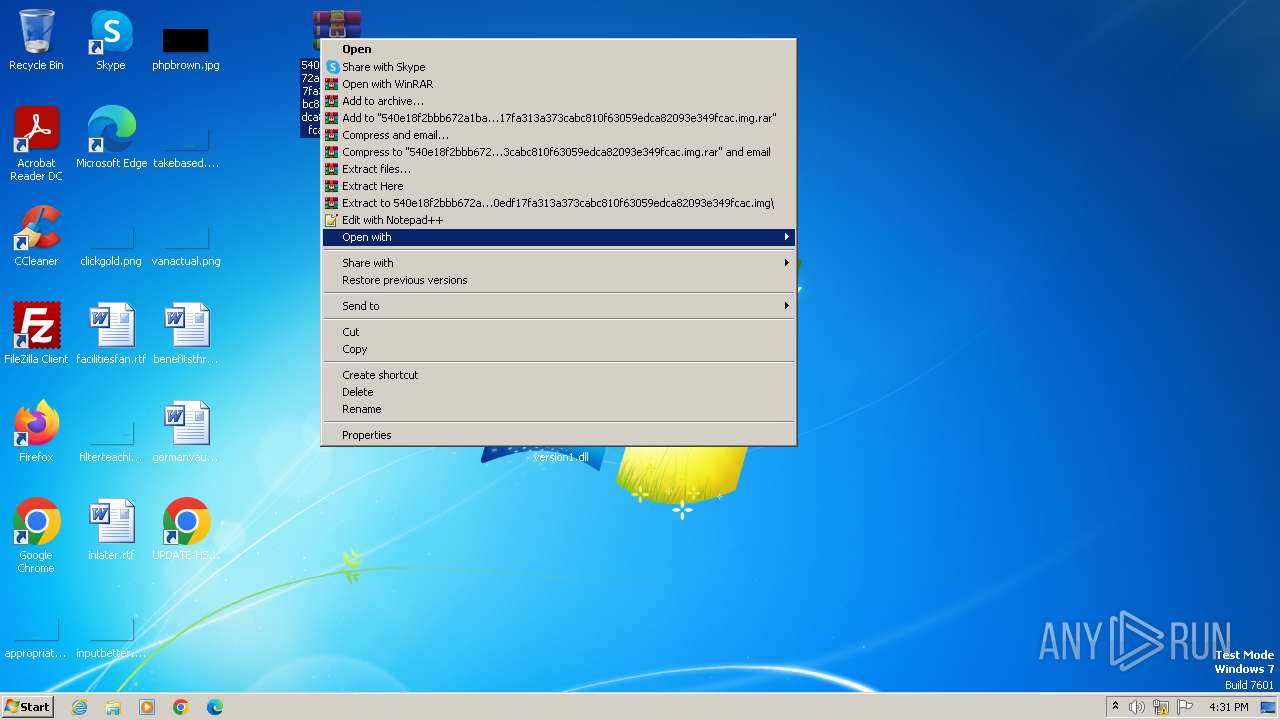Choose Restore previous versions
Screen dimensions: 1280x720
coord(558,280)
